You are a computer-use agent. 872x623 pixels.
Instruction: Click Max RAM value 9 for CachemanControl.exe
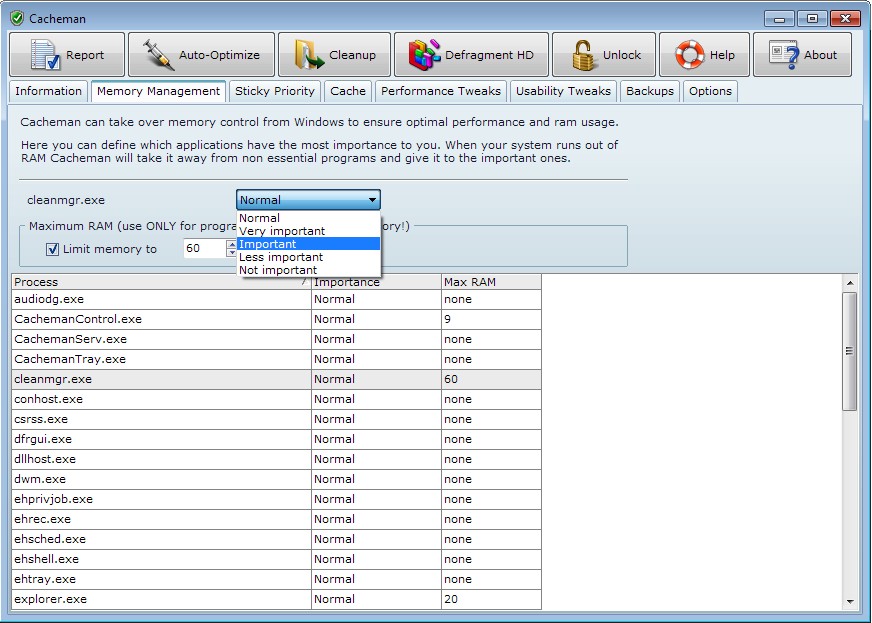coord(491,319)
